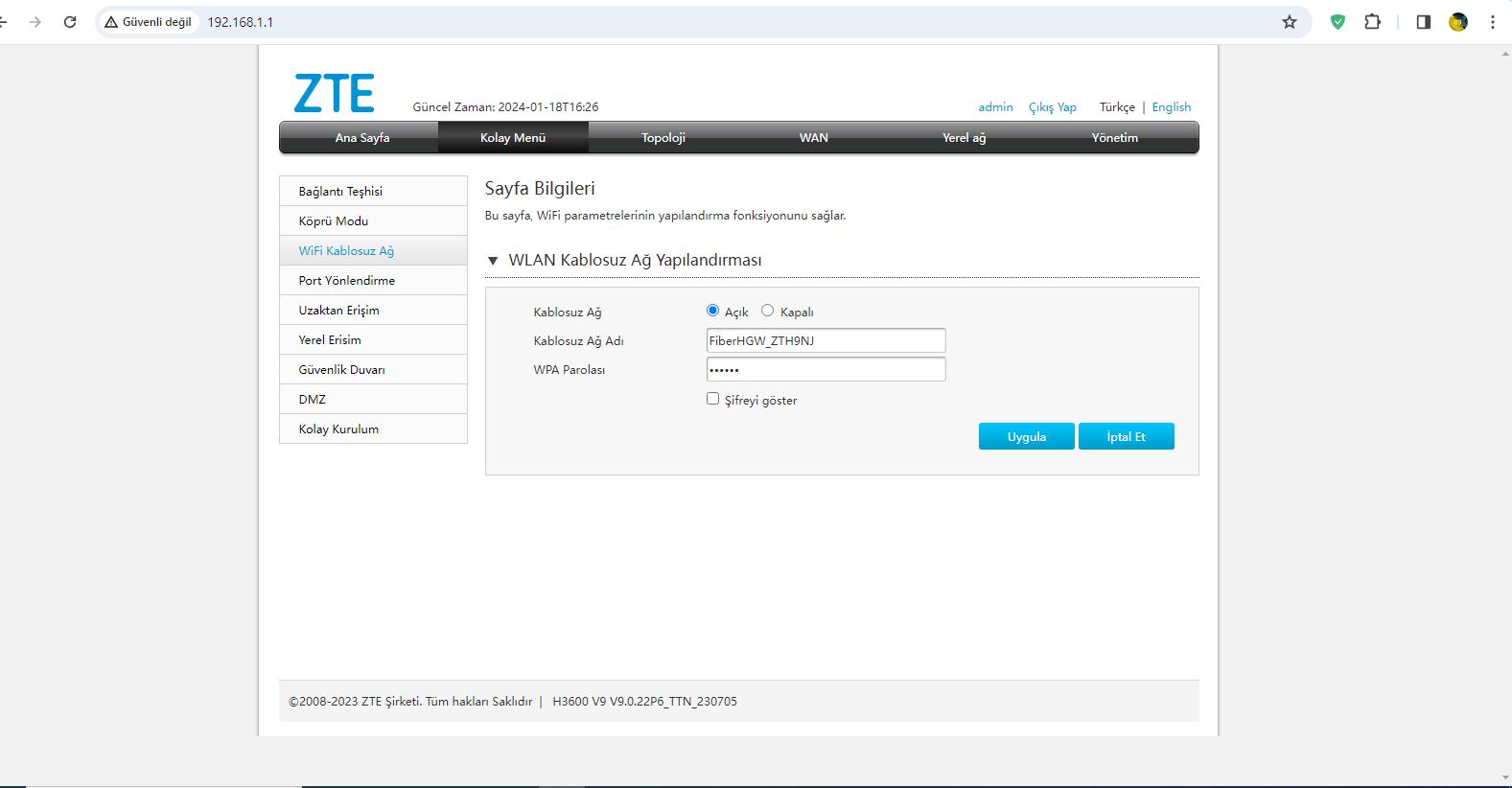Bookmark this page with the star icon

[x=1290, y=22]
